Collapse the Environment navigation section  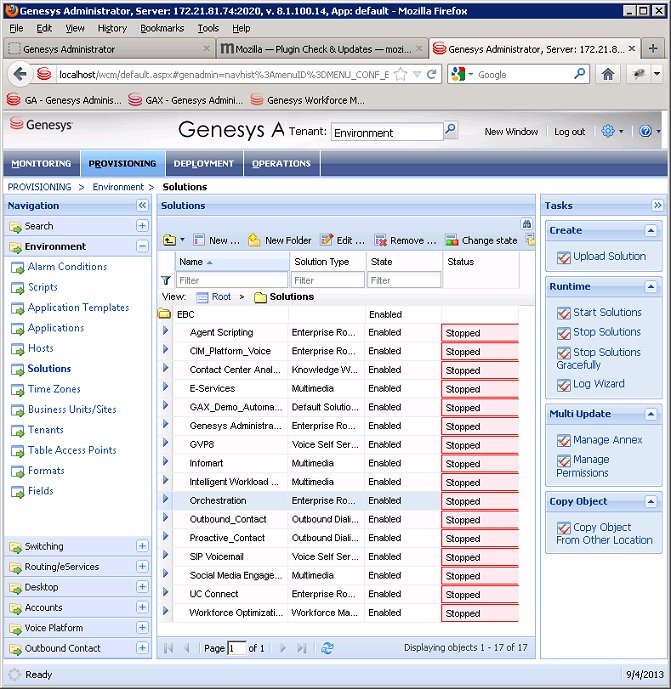coord(142,246)
